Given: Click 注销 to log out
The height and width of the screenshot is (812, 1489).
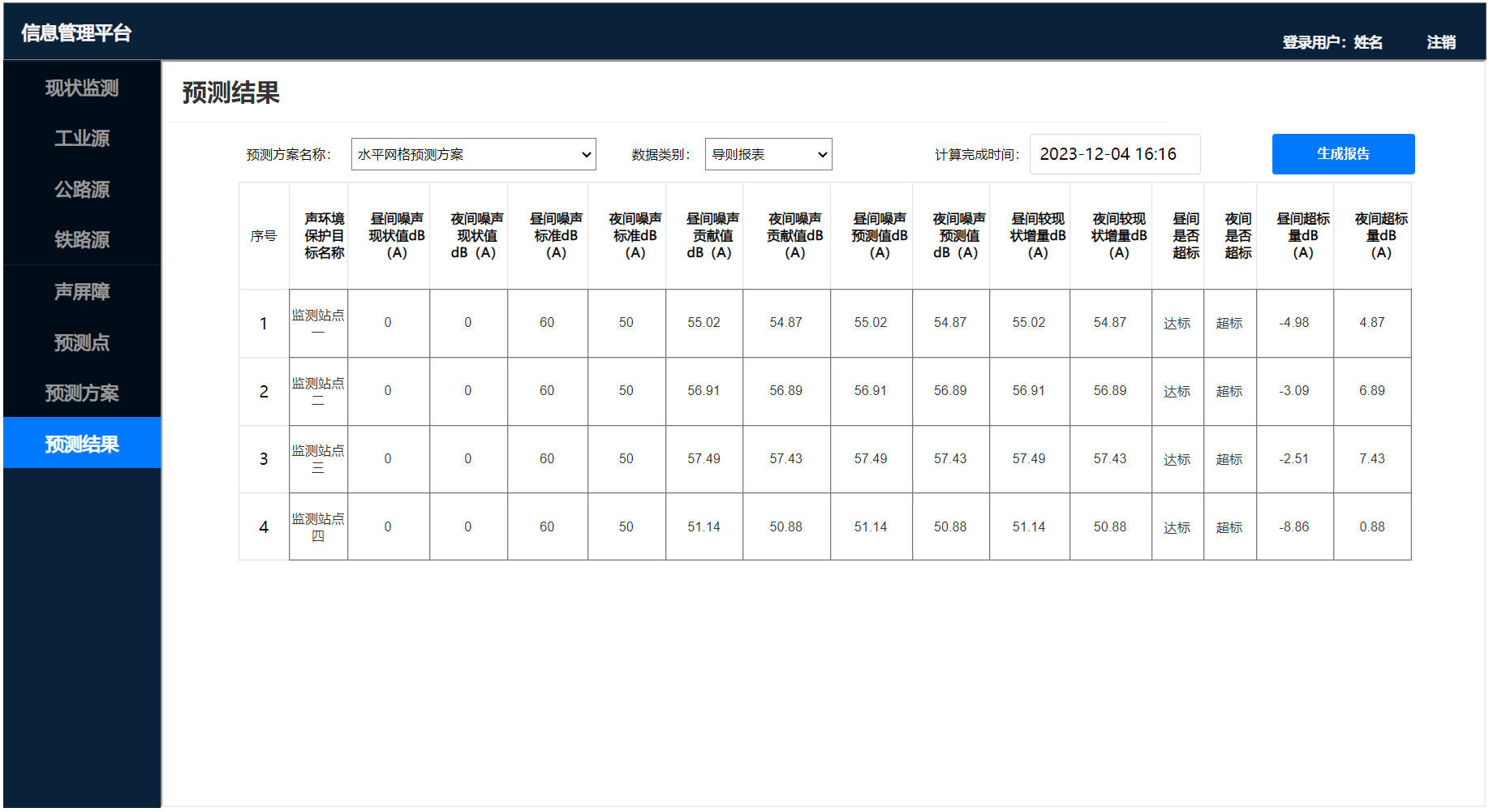Looking at the screenshot, I should point(1440,42).
